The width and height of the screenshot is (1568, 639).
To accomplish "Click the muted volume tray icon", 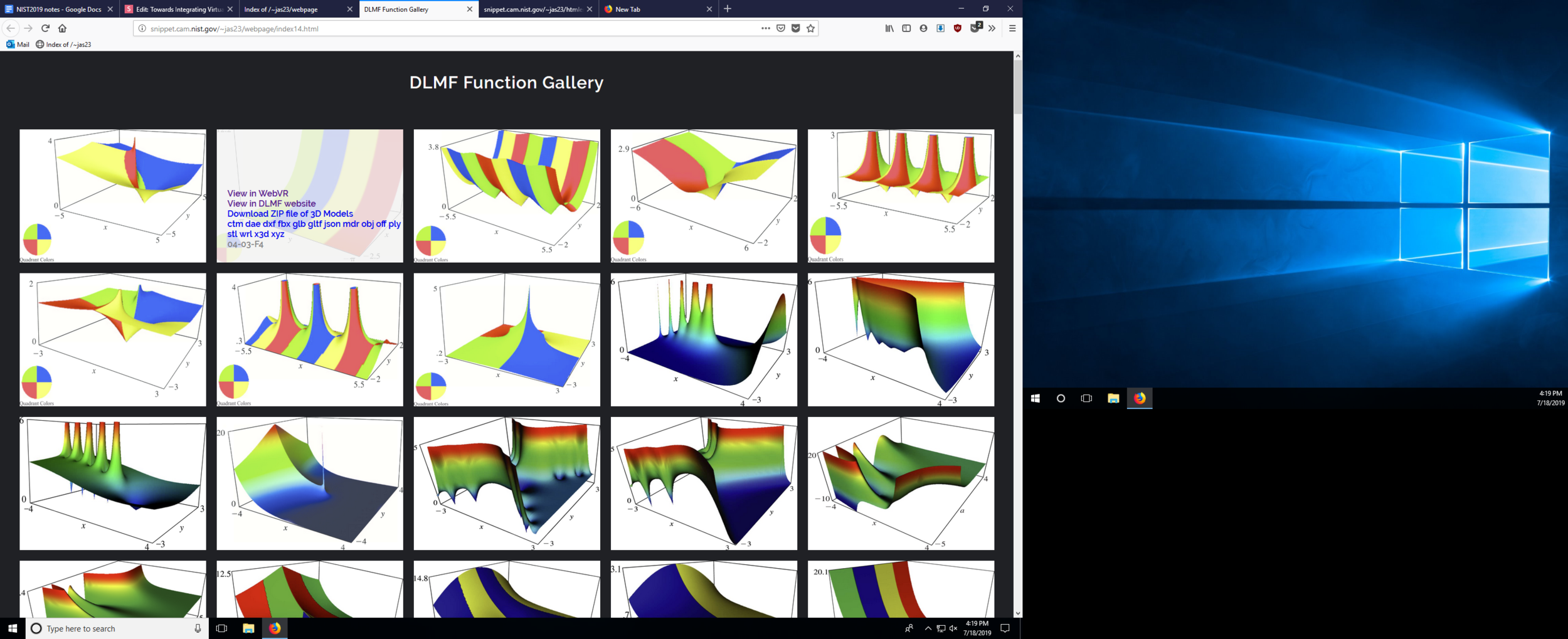I will 953,628.
